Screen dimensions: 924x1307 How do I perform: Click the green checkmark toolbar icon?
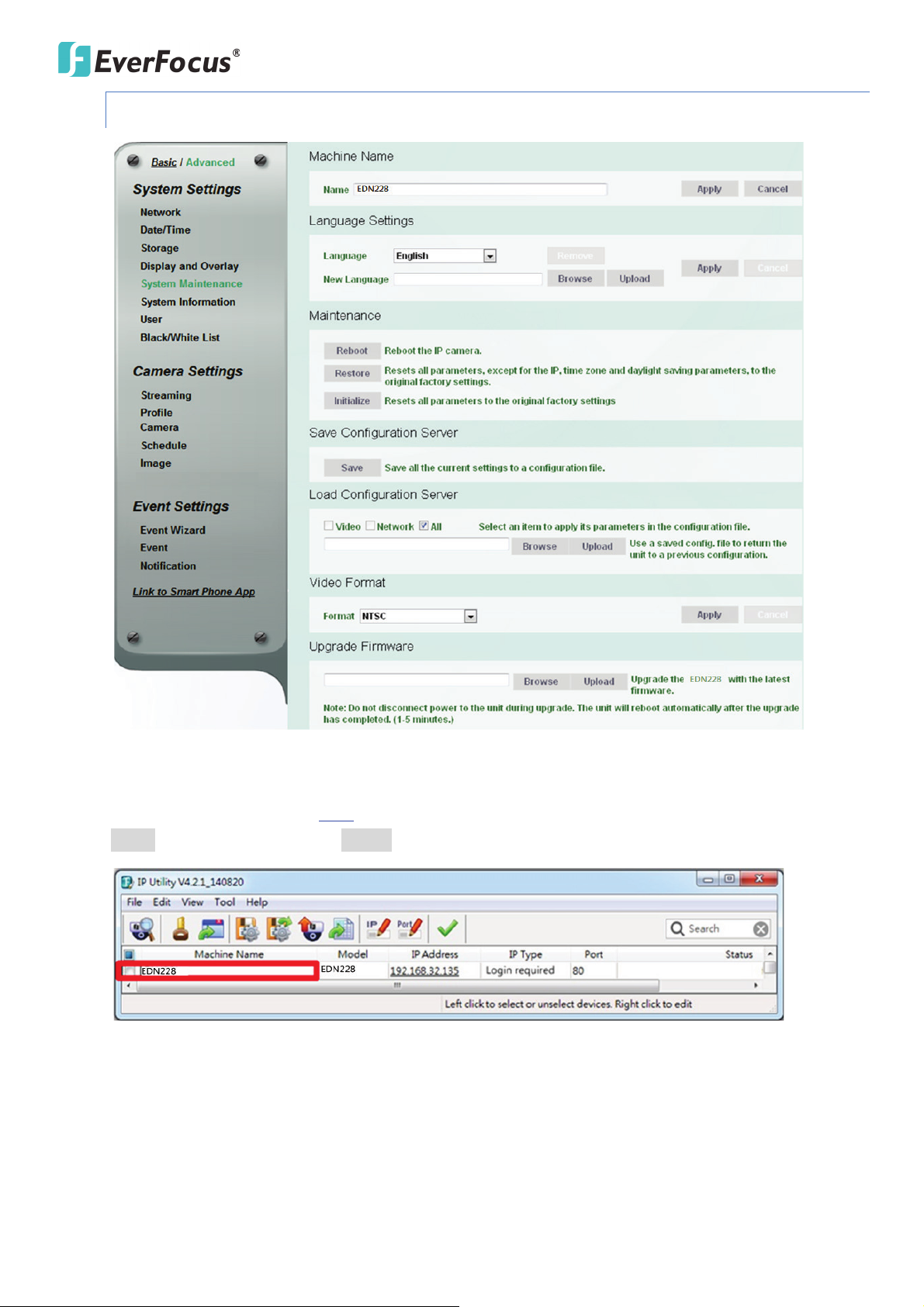click(x=447, y=928)
